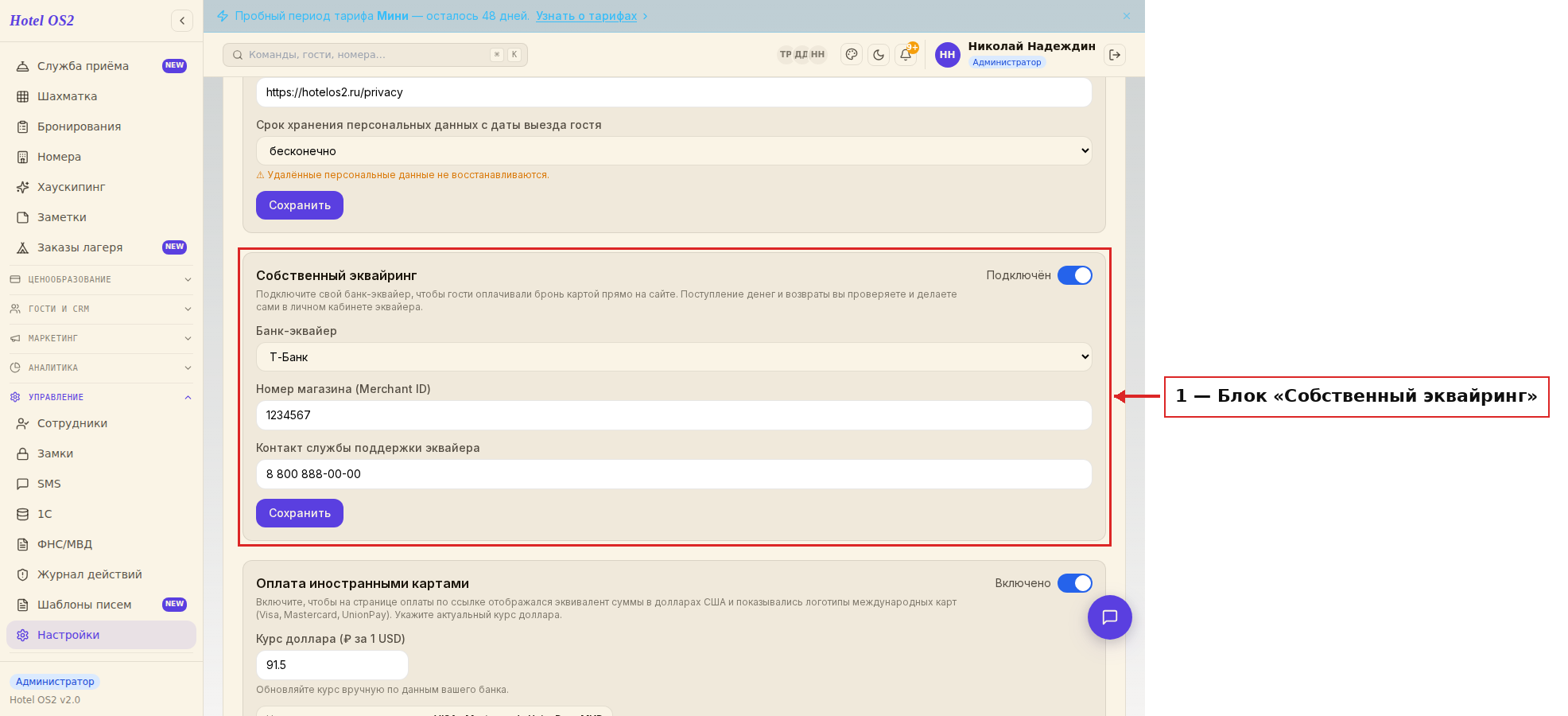Collapse the sidebar with chevron button
The width and height of the screenshot is (1568, 716).
[x=182, y=21]
